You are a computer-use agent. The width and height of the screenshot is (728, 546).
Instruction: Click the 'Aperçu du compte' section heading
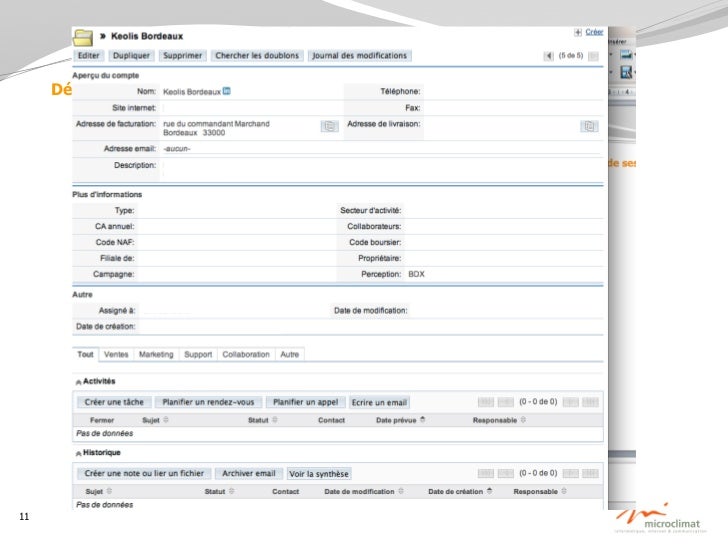105,76
